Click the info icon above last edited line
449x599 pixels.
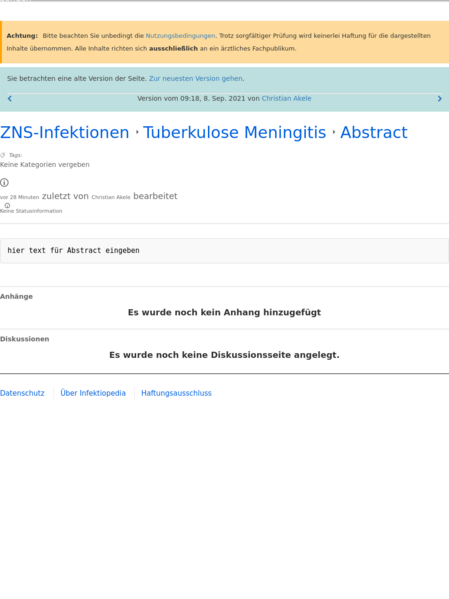4,183
